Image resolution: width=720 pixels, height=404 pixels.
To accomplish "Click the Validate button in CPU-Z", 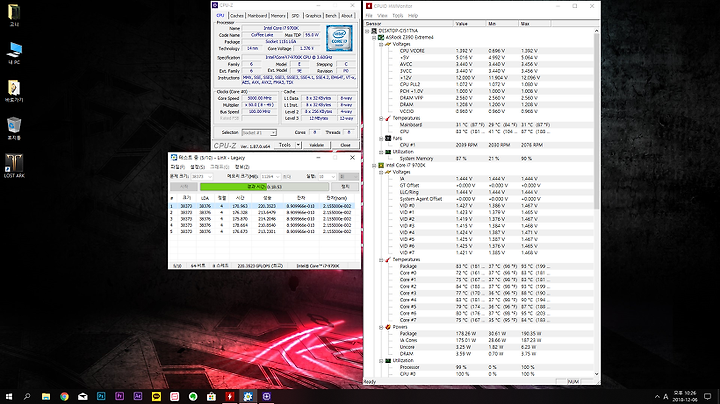I will tap(316, 145).
